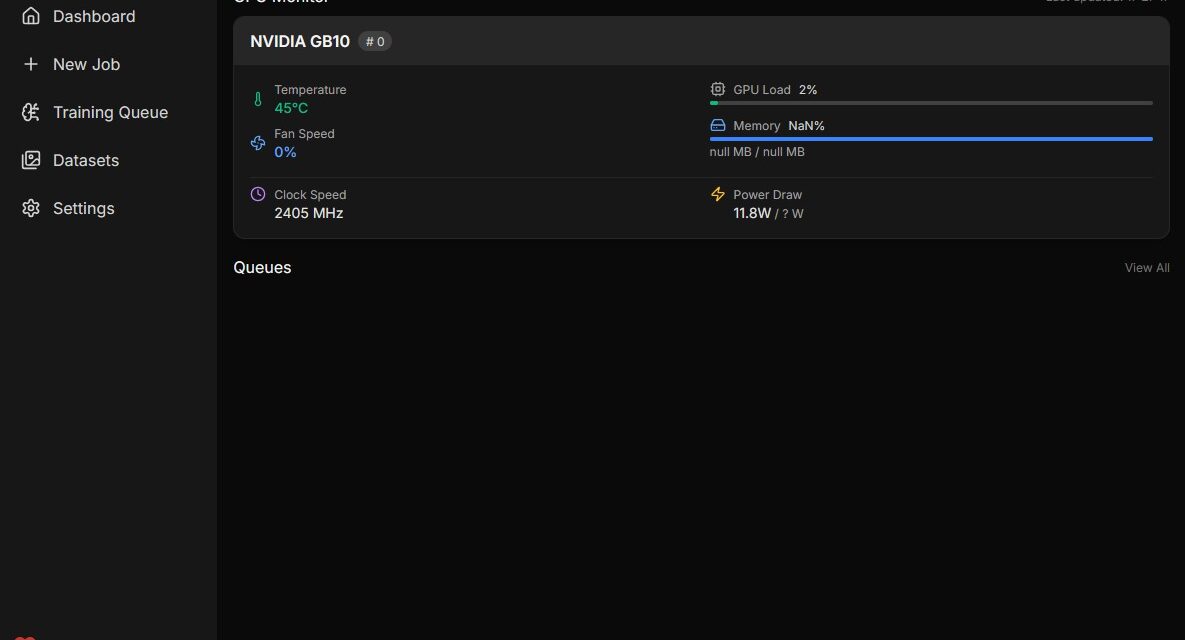Switch to the Training Queue section
This screenshot has width=1185, height=640.
coord(110,112)
